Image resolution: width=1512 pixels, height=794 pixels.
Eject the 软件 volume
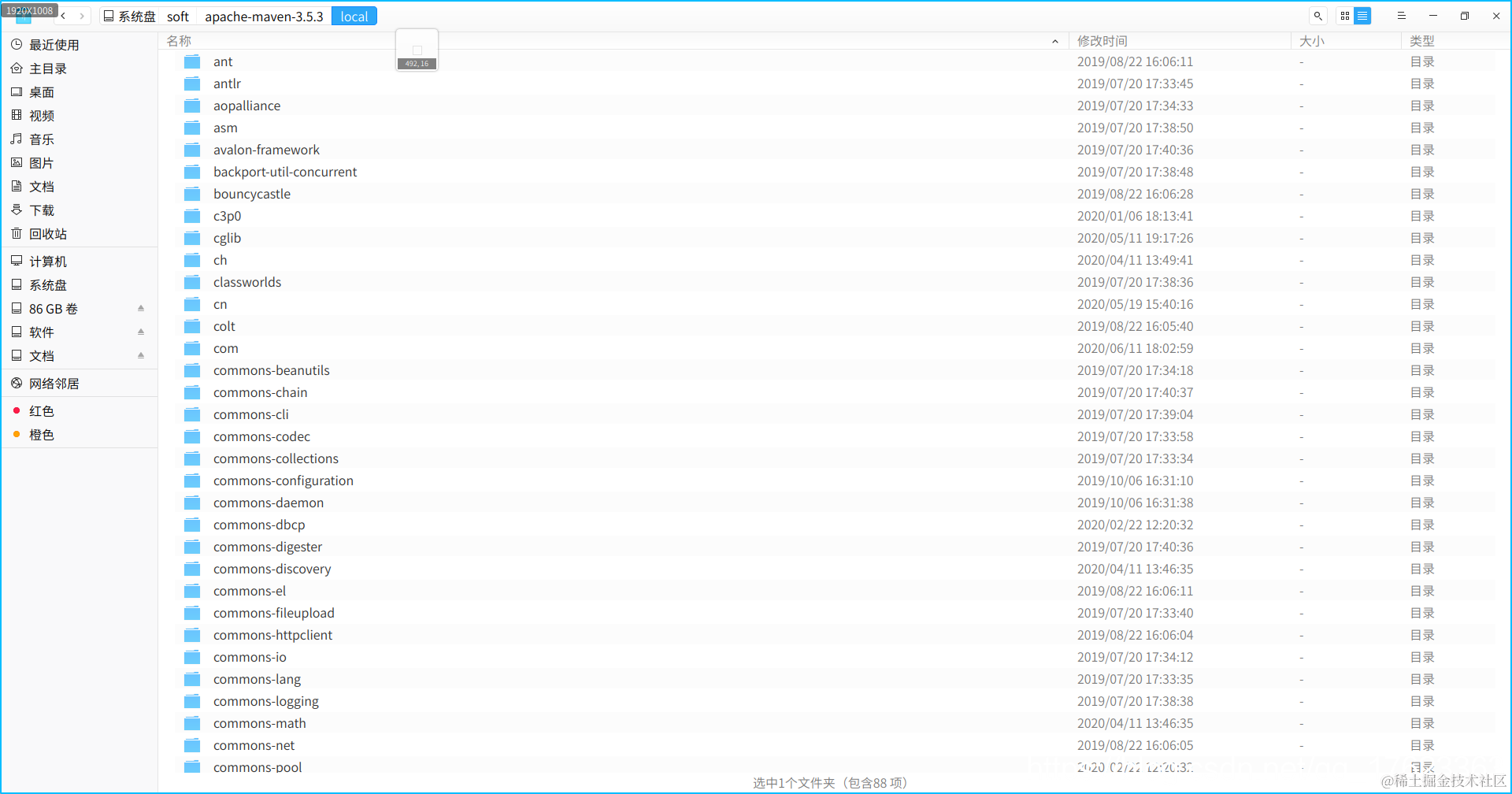(x=141, y=332)
